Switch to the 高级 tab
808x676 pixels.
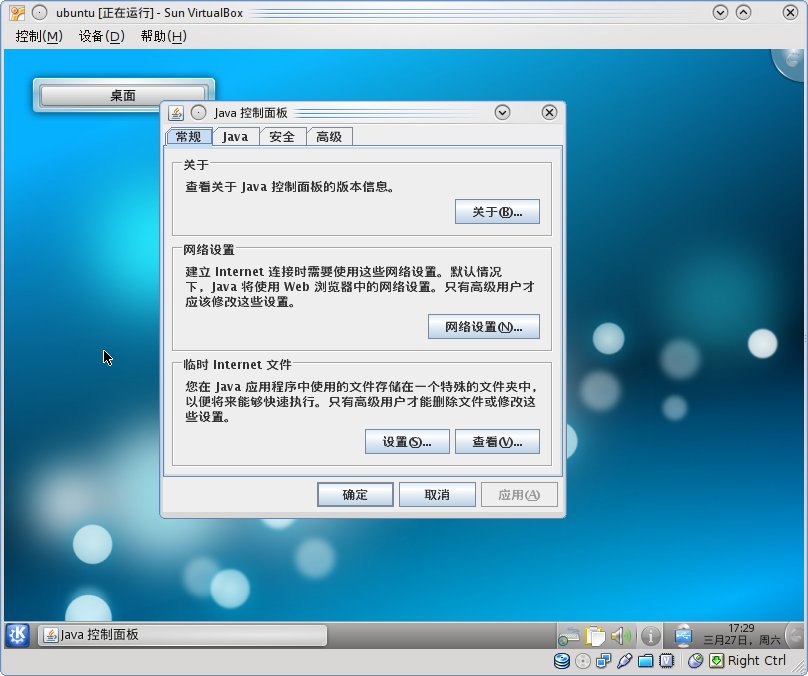pyautogui.click(x=329, y=137)
